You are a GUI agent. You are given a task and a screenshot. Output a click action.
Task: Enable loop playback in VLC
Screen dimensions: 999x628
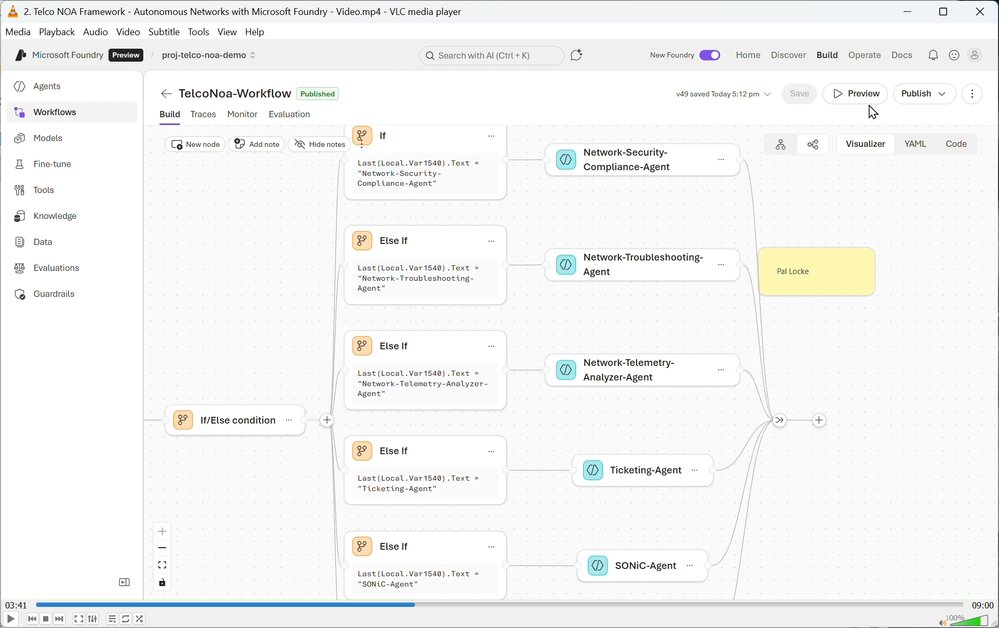[125, 618]
